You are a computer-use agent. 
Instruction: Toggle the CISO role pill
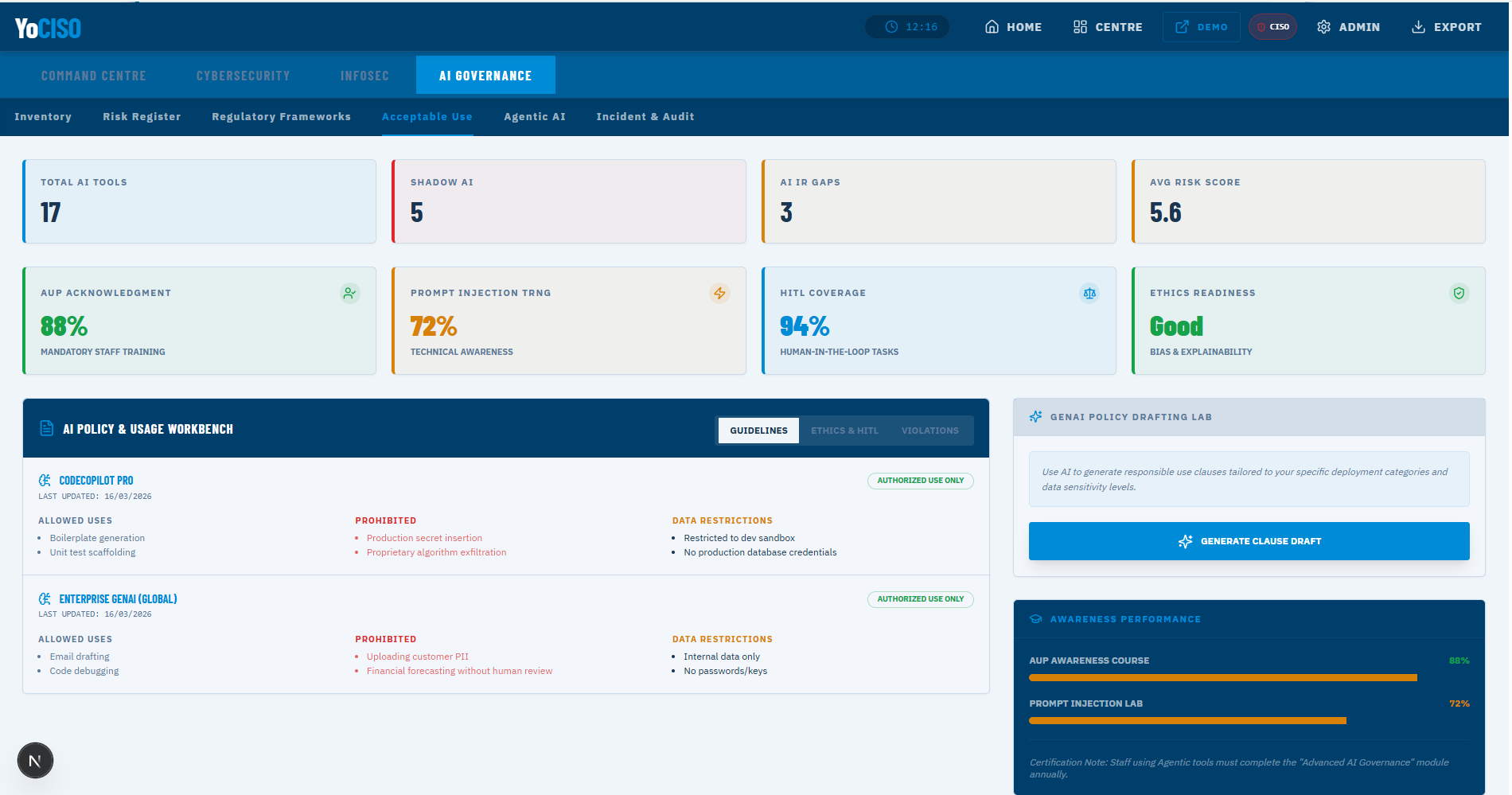pos(1272,27)
